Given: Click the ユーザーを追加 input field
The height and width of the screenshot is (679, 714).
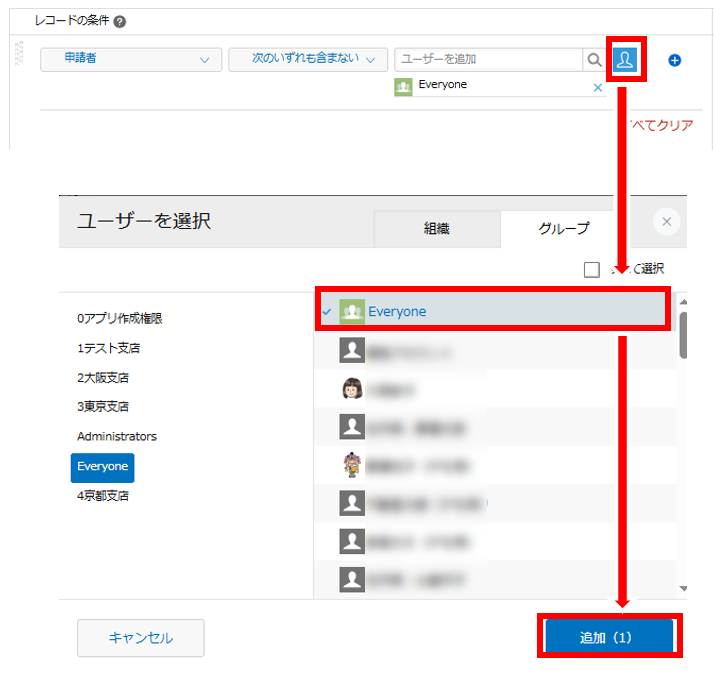Looking at the screenshot, I should point(488,60).
